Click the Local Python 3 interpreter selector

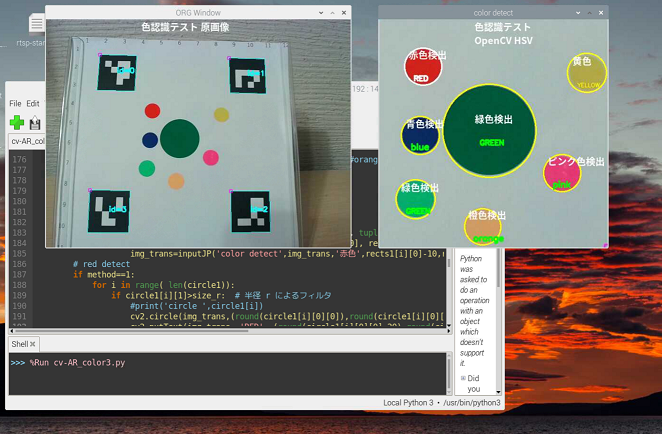(x=442, y=403)
